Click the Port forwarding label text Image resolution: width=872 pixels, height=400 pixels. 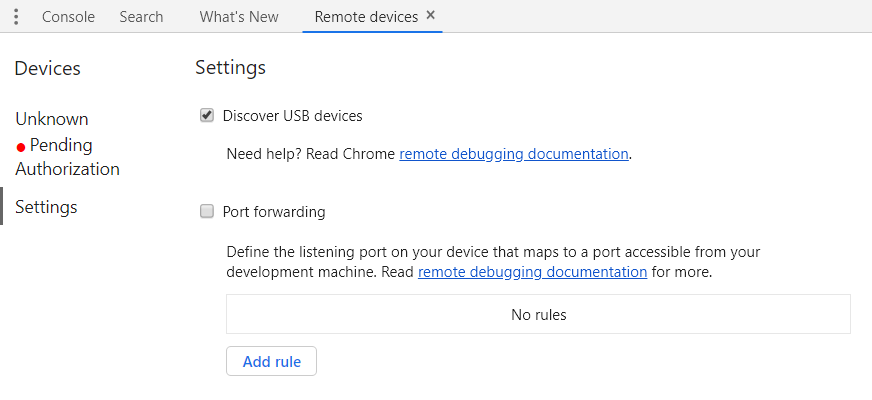274,212
